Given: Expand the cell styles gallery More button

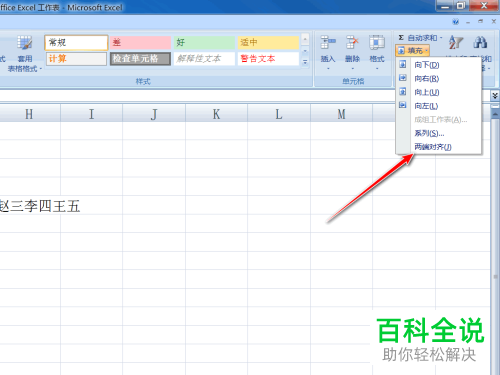Looking at the screenshot, I should [x=305, y=62].
